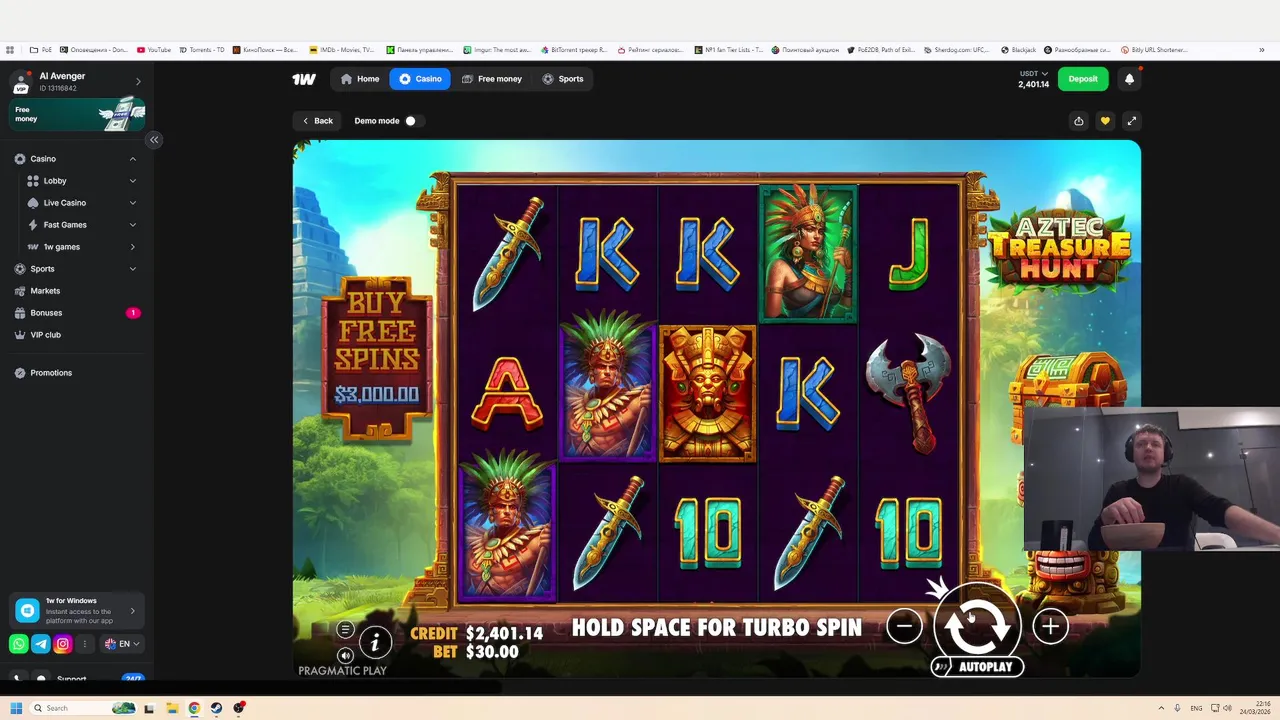Click the 1W logo
1280x720 pixels.
(x=304, y=79)
